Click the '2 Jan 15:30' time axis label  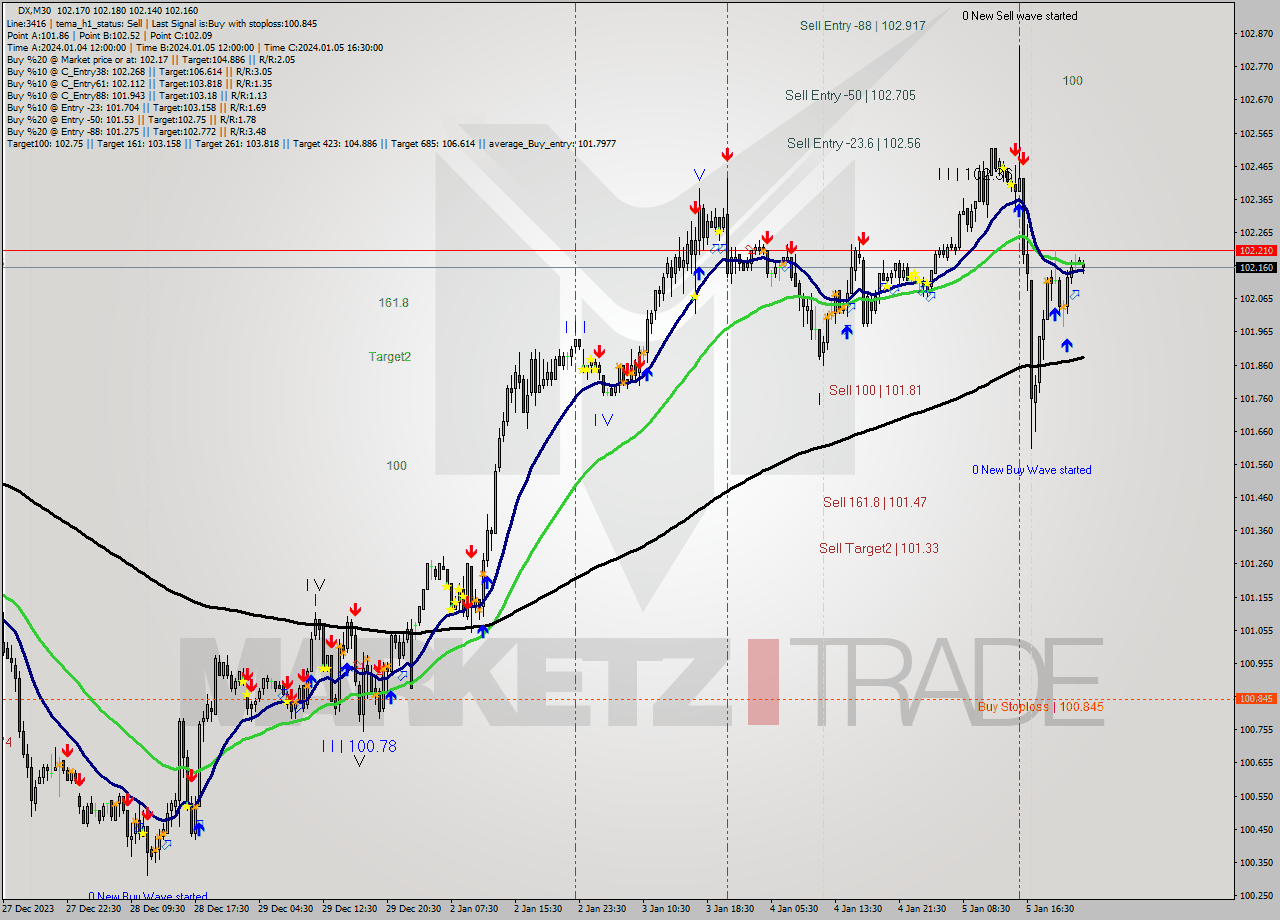pyautogui.click(x=539, y=909)
